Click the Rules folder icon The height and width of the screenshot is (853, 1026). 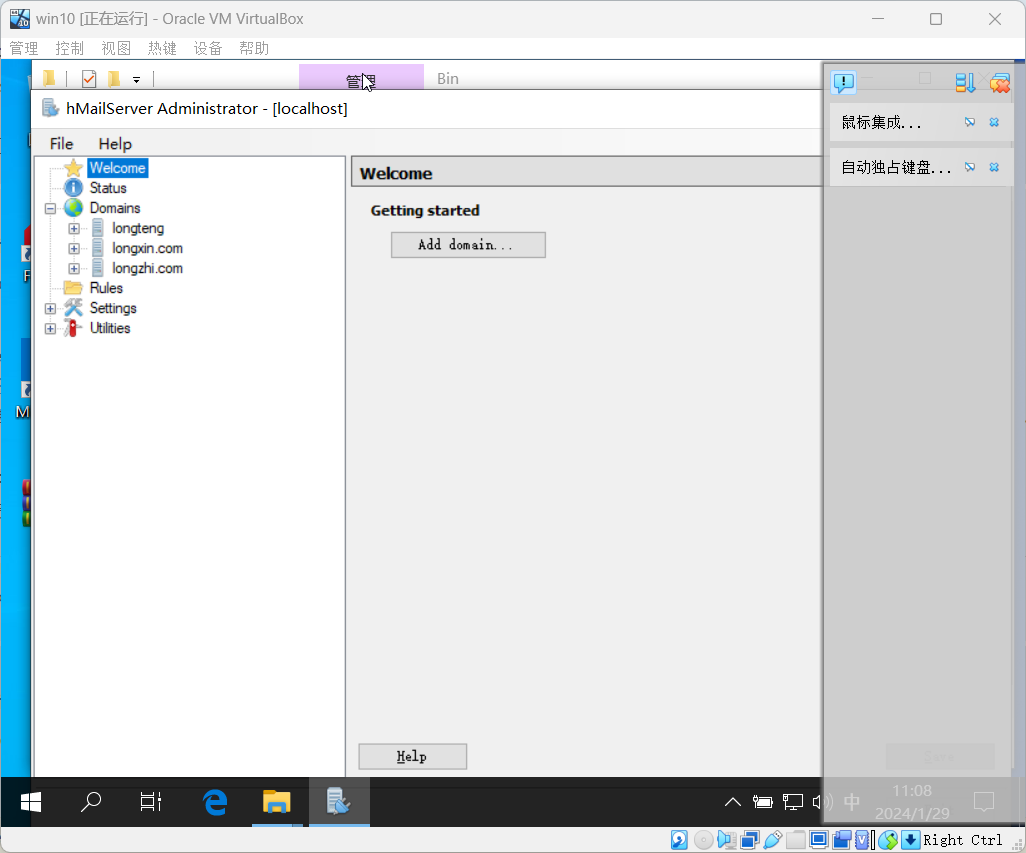pyautogui.click(x=73, y=288)
